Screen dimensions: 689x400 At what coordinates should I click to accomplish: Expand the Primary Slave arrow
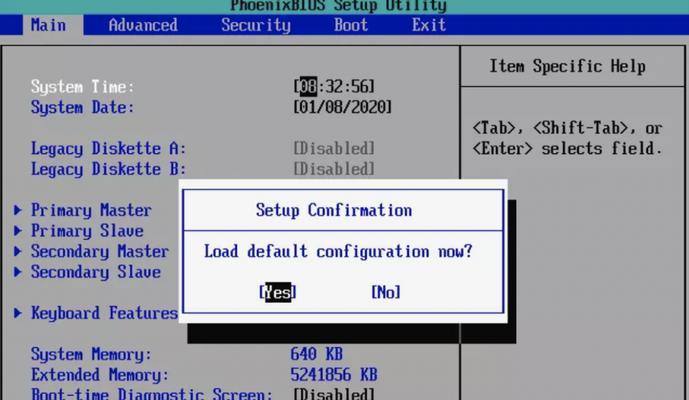(18, 231)
